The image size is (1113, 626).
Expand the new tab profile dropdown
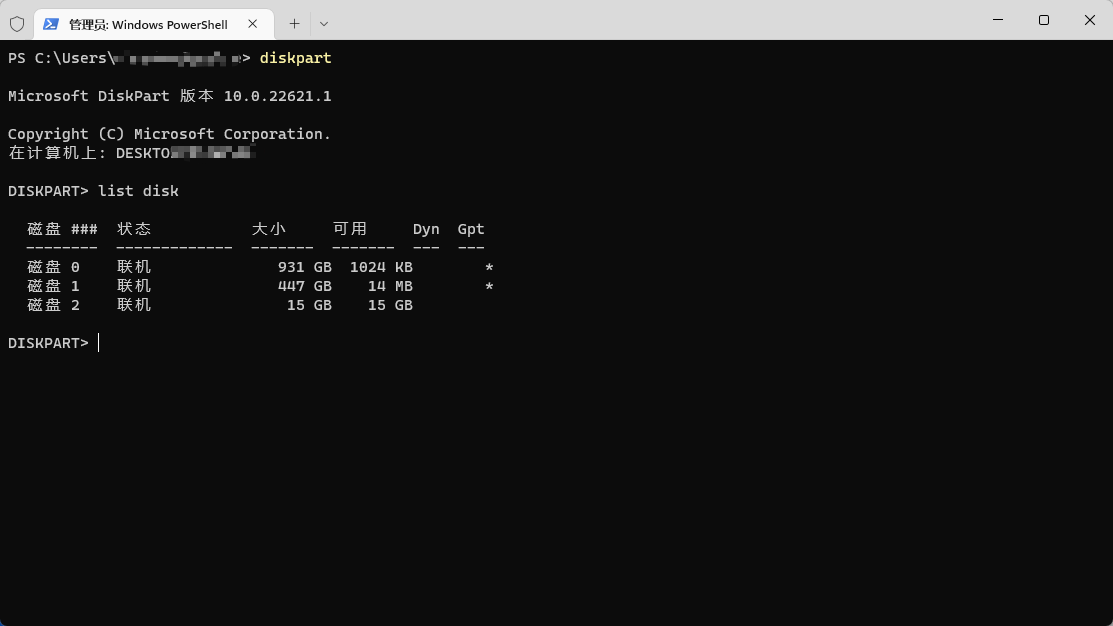(324, 24)
